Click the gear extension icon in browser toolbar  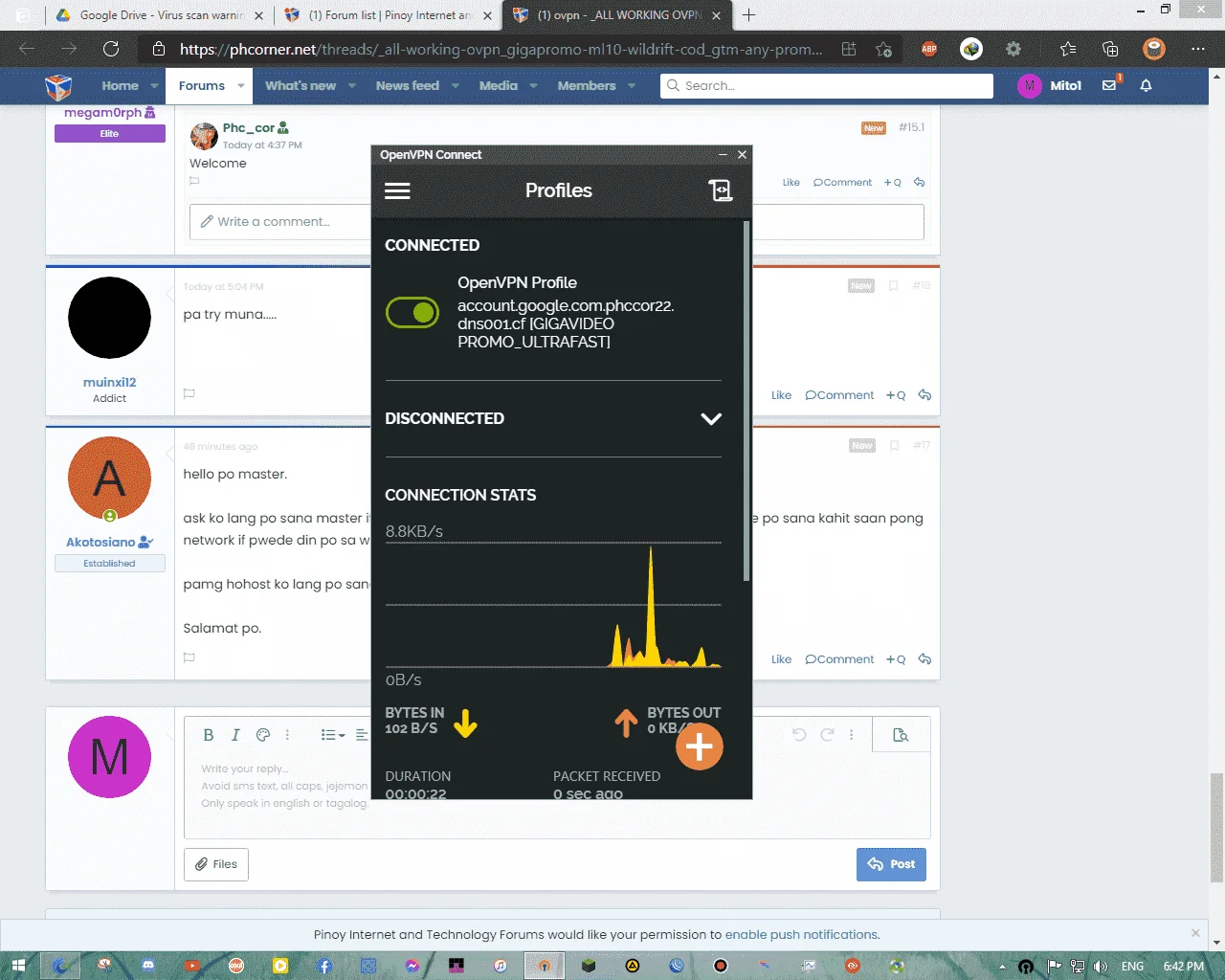pyautogui.click(x=1013, y=49)
